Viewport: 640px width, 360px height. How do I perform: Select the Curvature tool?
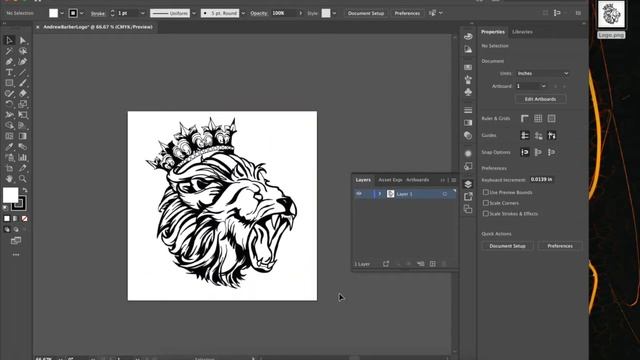(x=22, y=62)
